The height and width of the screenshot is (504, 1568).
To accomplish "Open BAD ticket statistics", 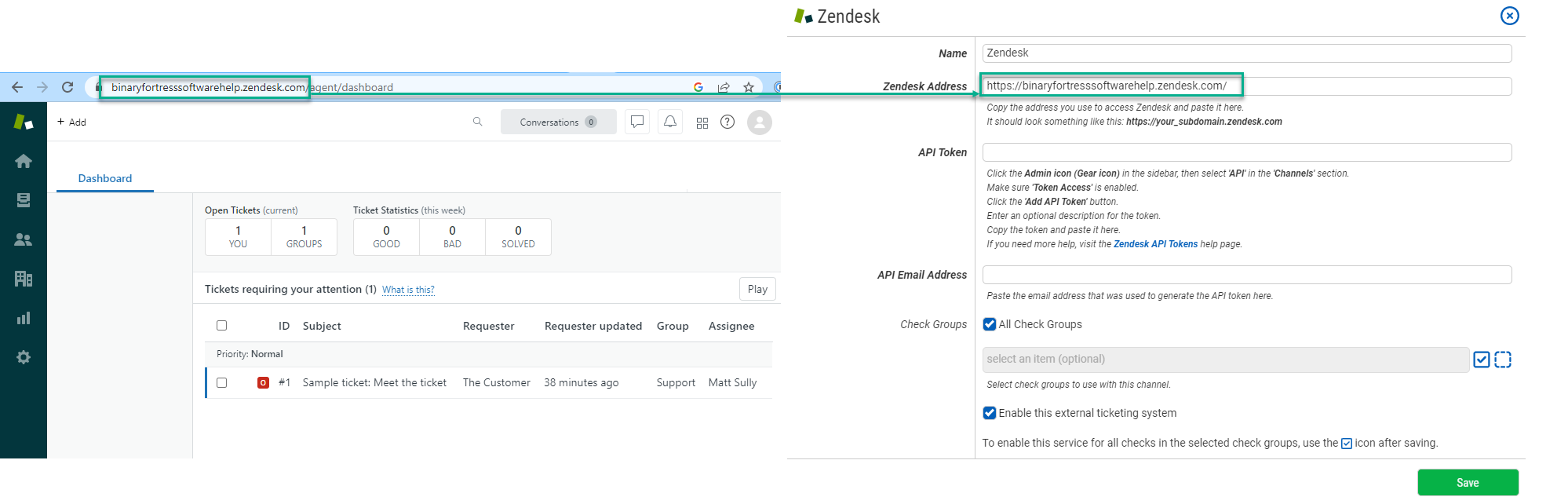I will tap(452, 237).
